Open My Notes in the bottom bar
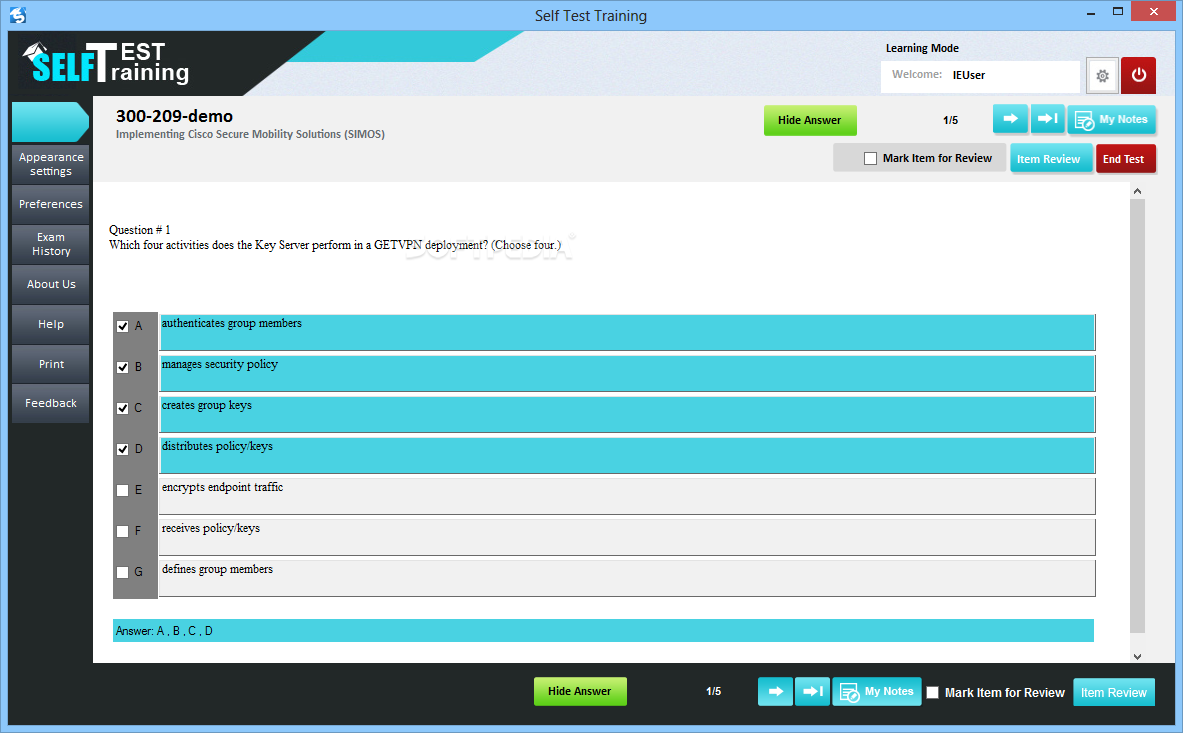Screen dimensions: 1183x733 (877, 691)
